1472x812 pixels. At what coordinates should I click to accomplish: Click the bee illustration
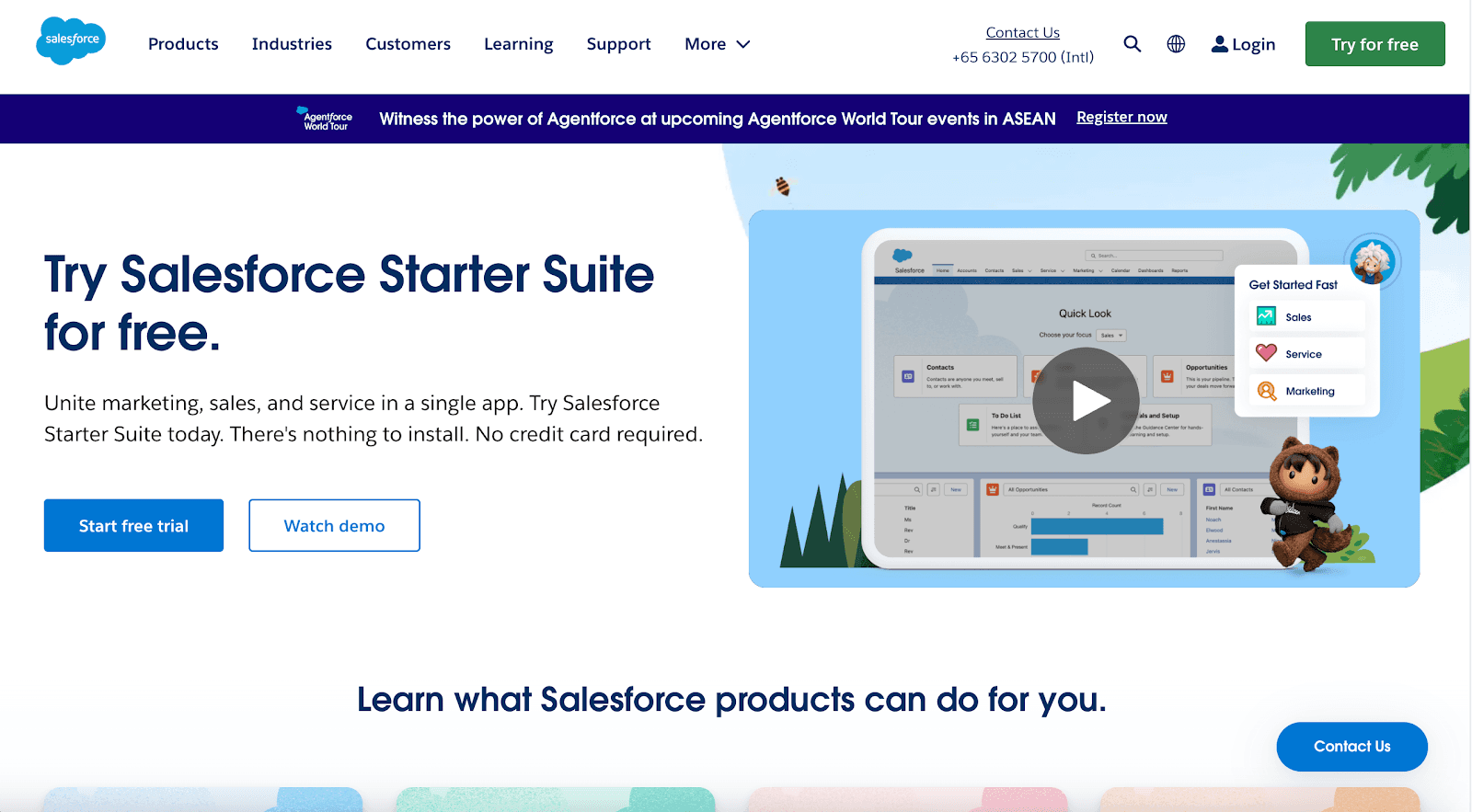782,187
